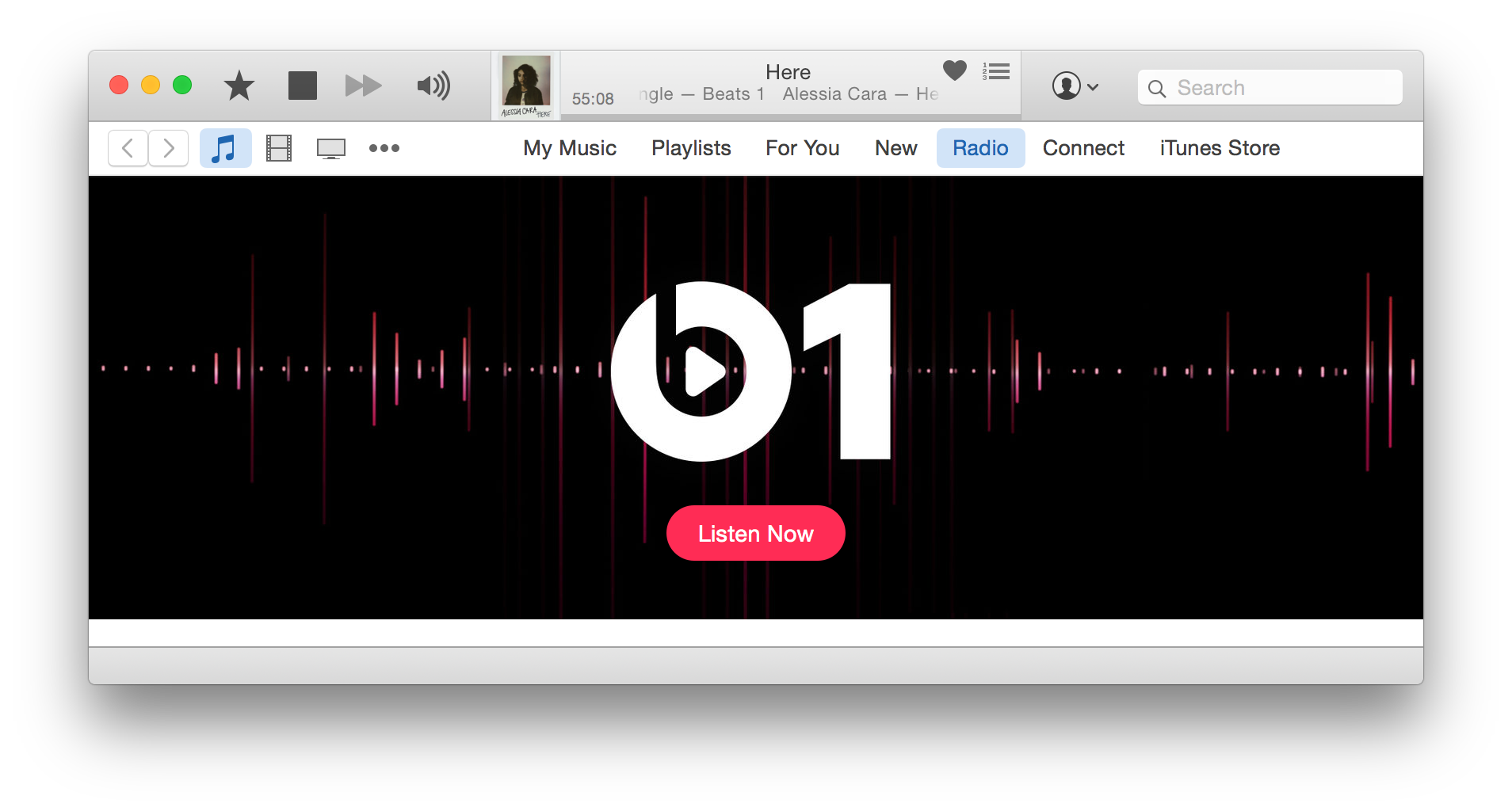The width and height of the screenshot is (1512, 811).
Task: Open the Playlists tab
Action: (691, 148)
